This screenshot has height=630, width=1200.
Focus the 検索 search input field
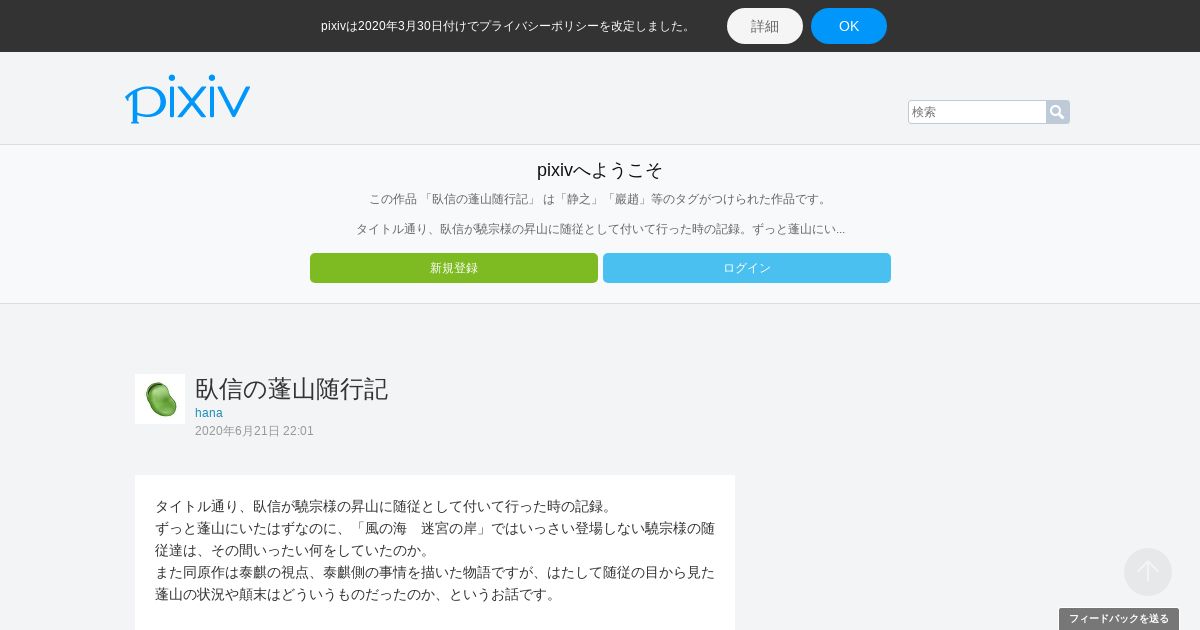[977, 112]
